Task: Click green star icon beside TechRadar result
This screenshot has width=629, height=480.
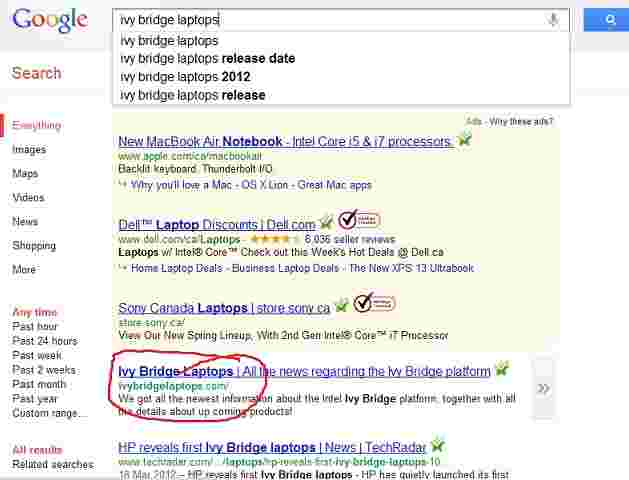Action: pos(437,444)
